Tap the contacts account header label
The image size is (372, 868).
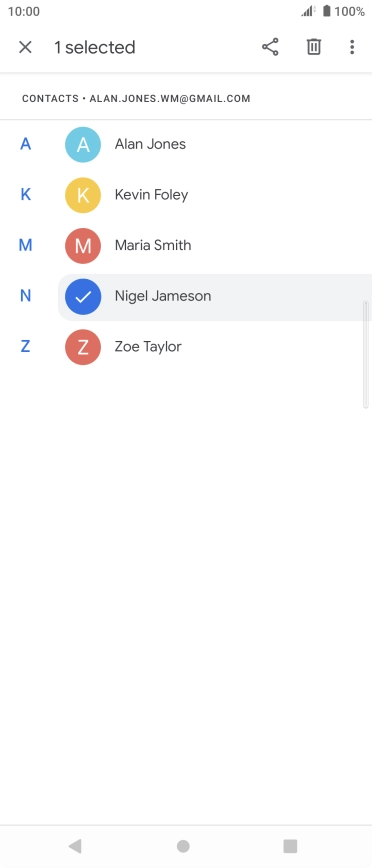[136, 99]
